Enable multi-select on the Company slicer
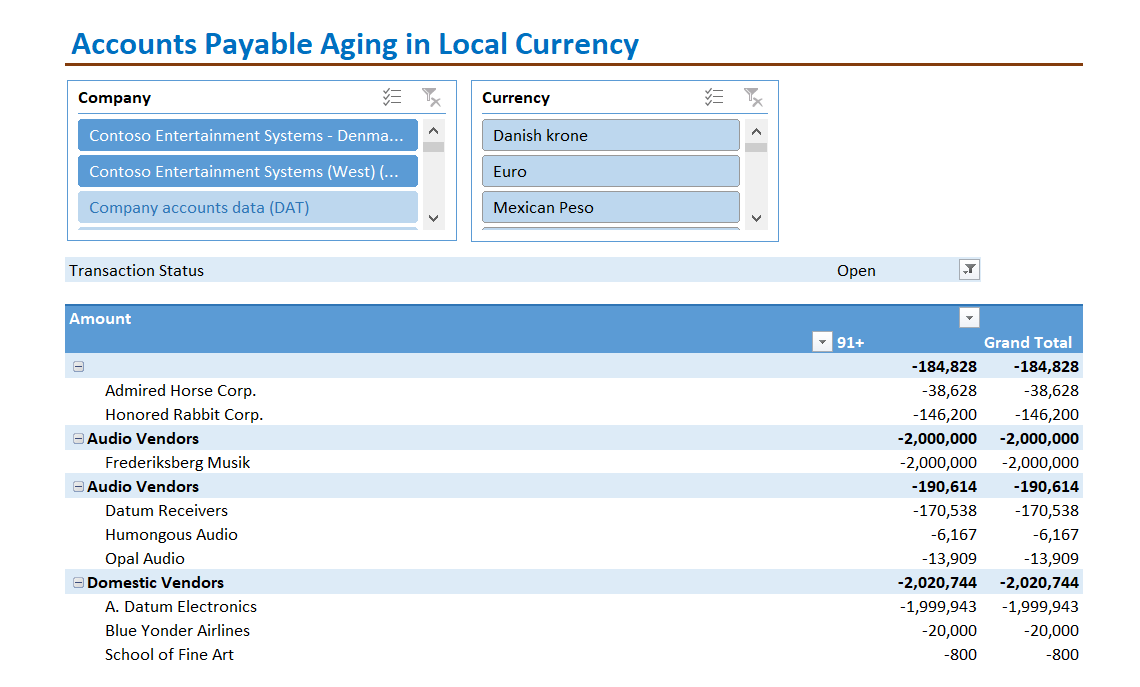 click(x=392, y=96)
